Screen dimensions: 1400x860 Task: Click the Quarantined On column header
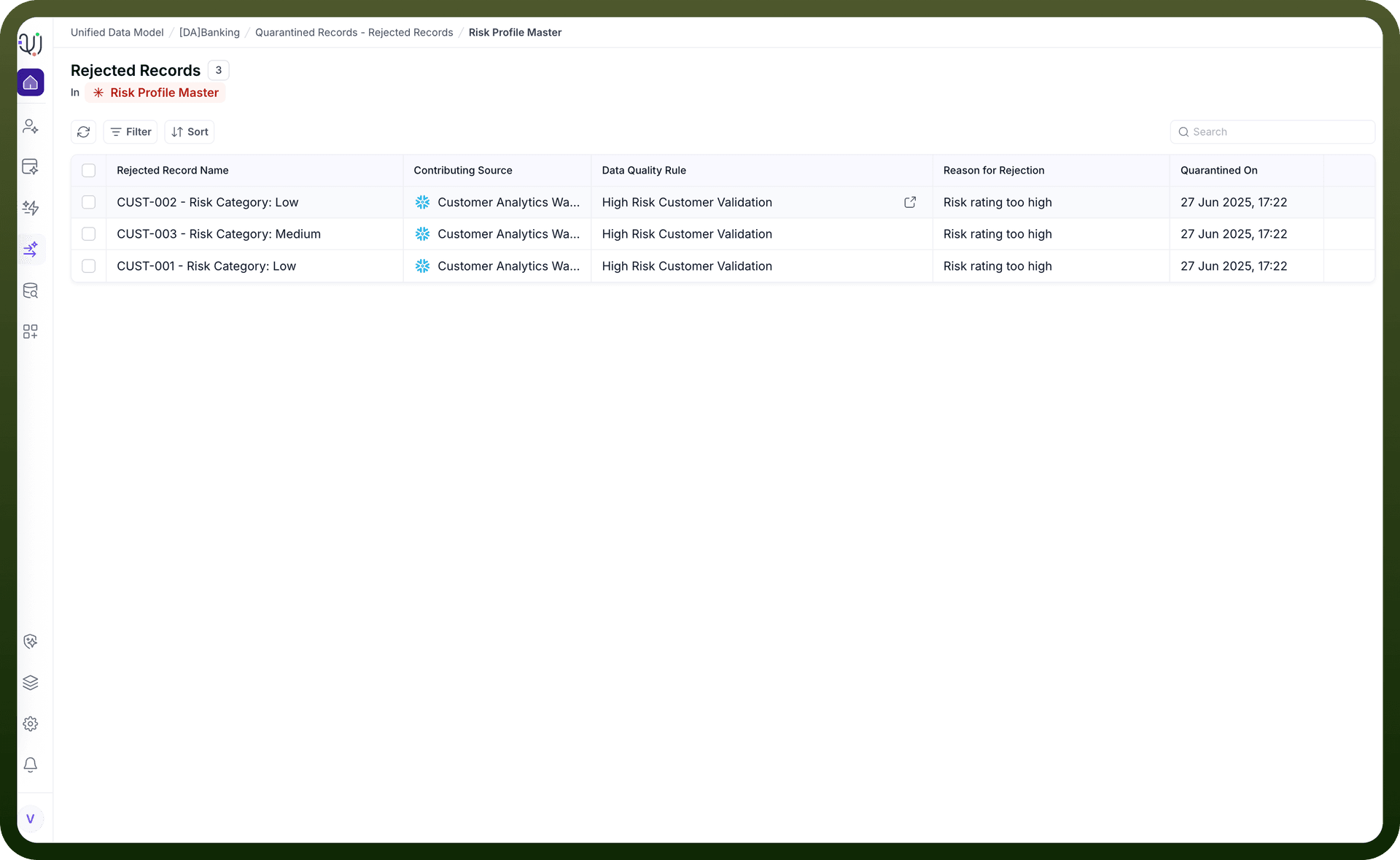pos(1219,171)
